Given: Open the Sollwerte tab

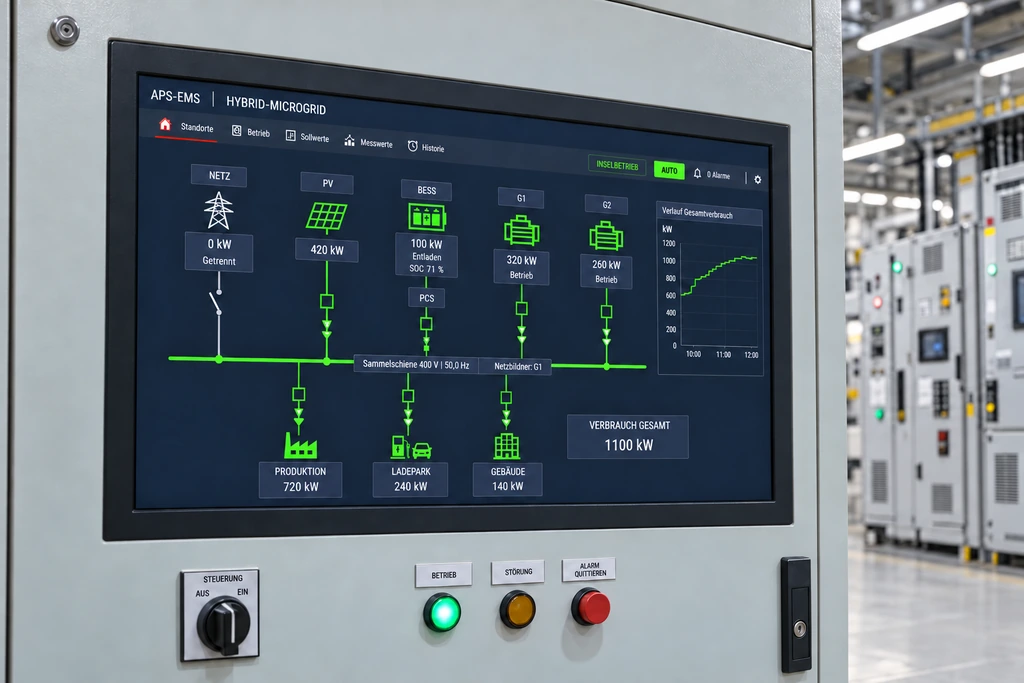Looking at the screenshot, I should [x=307, y=137].
